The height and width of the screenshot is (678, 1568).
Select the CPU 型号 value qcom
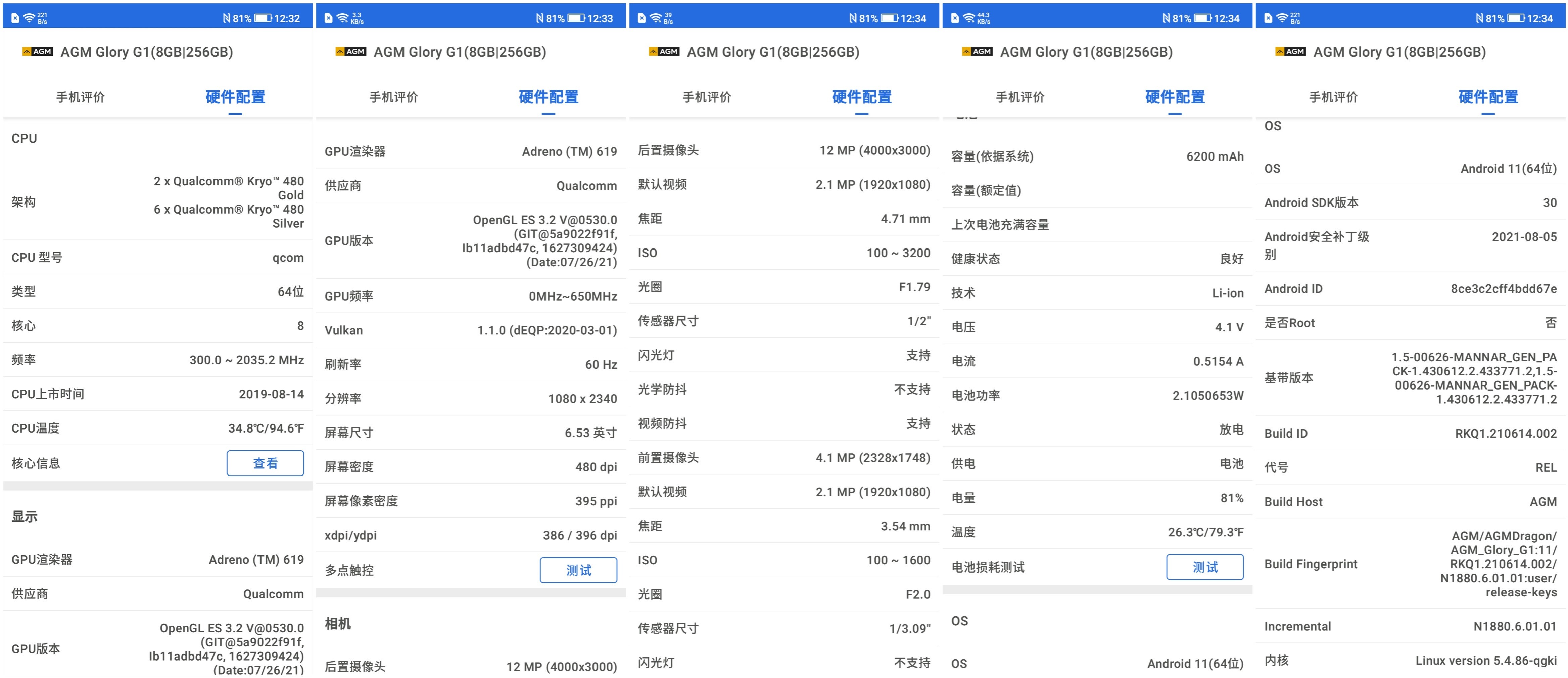pos(288,257)
